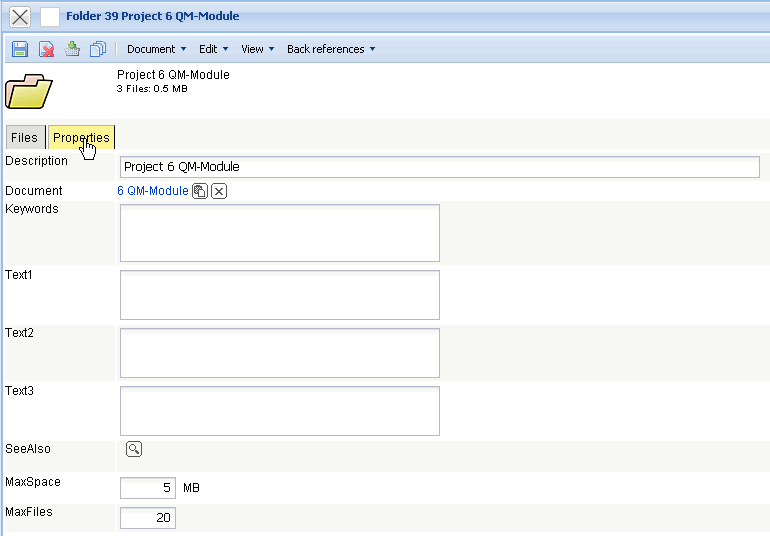770x536 pixels.
Task: Select the Properties tab
Action: pos(81,138)
